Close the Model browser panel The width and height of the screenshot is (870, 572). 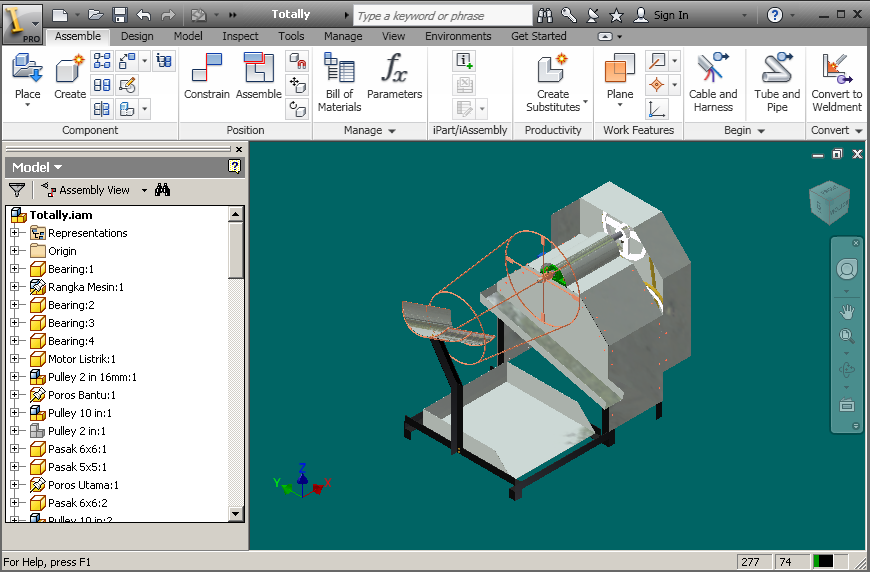[x=239, y=149]
